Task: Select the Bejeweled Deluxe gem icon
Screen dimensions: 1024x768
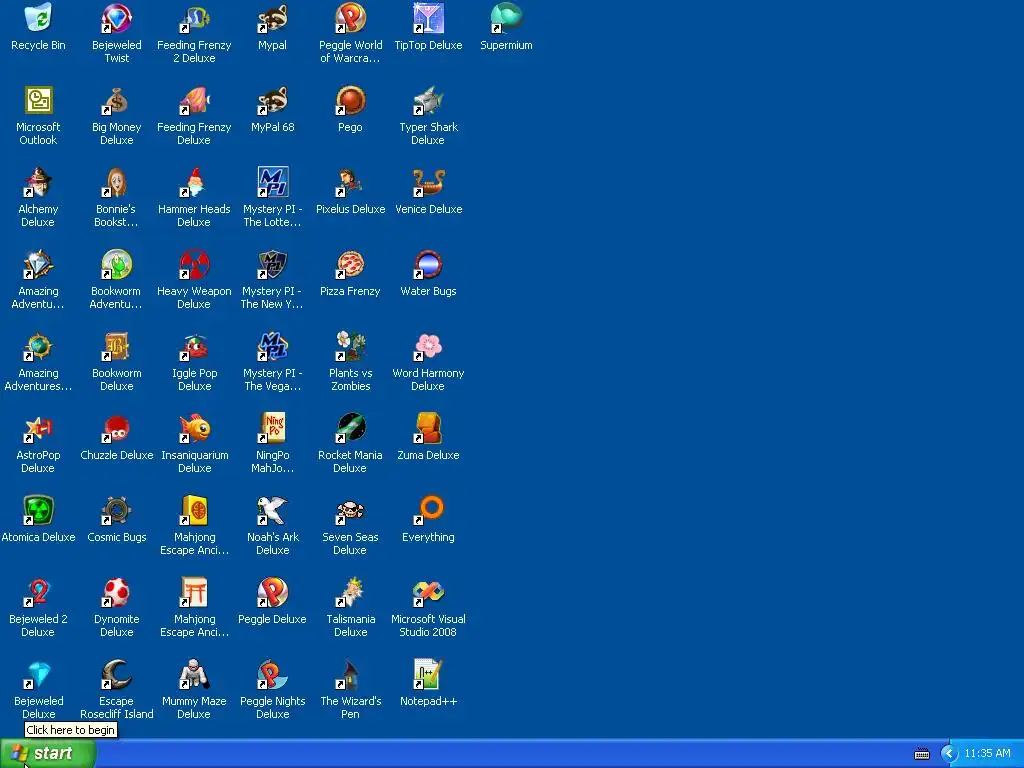Action: pyautogui.click(x=38, y=674)
